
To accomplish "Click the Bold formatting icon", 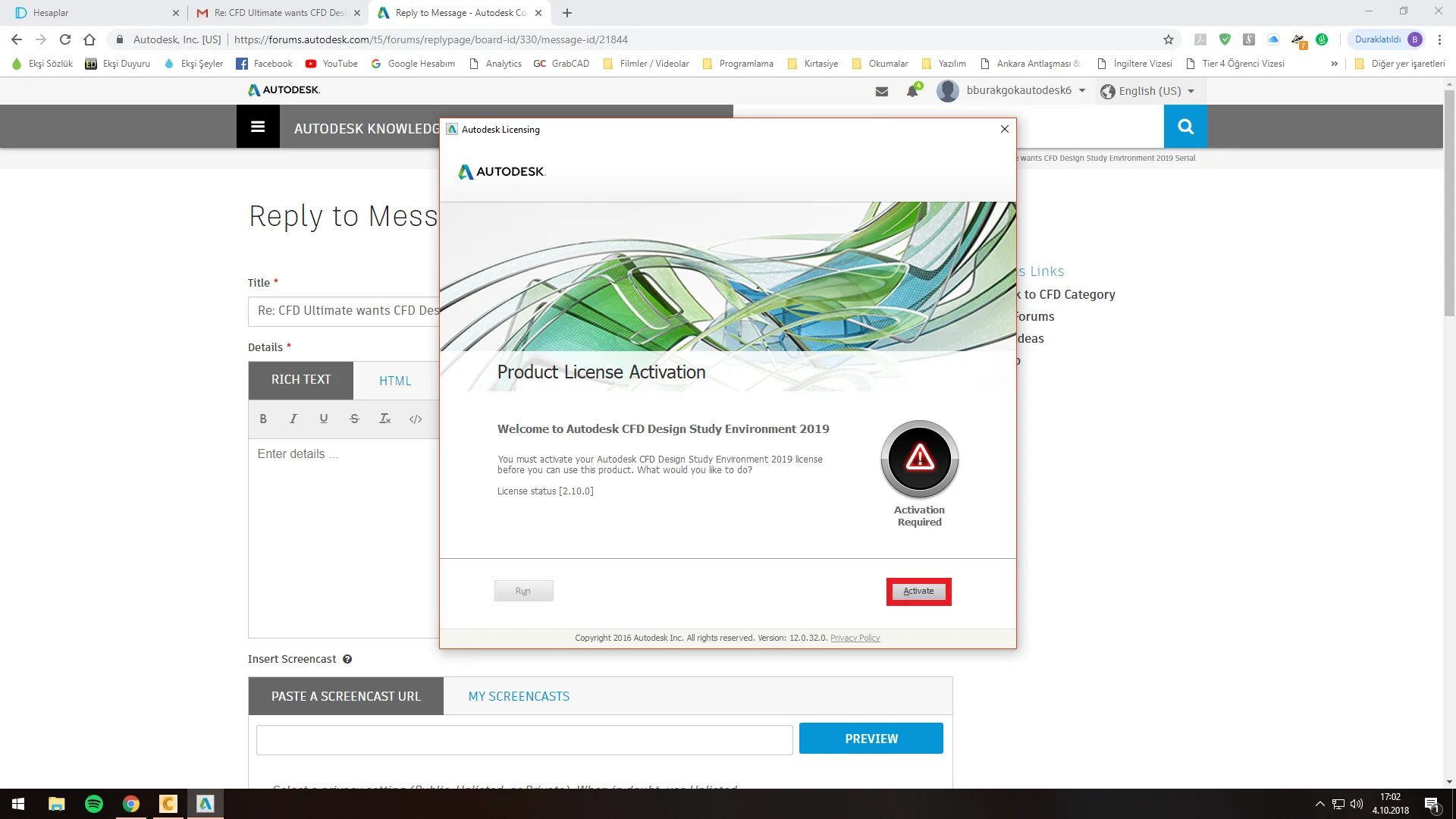I will point(263,419).
